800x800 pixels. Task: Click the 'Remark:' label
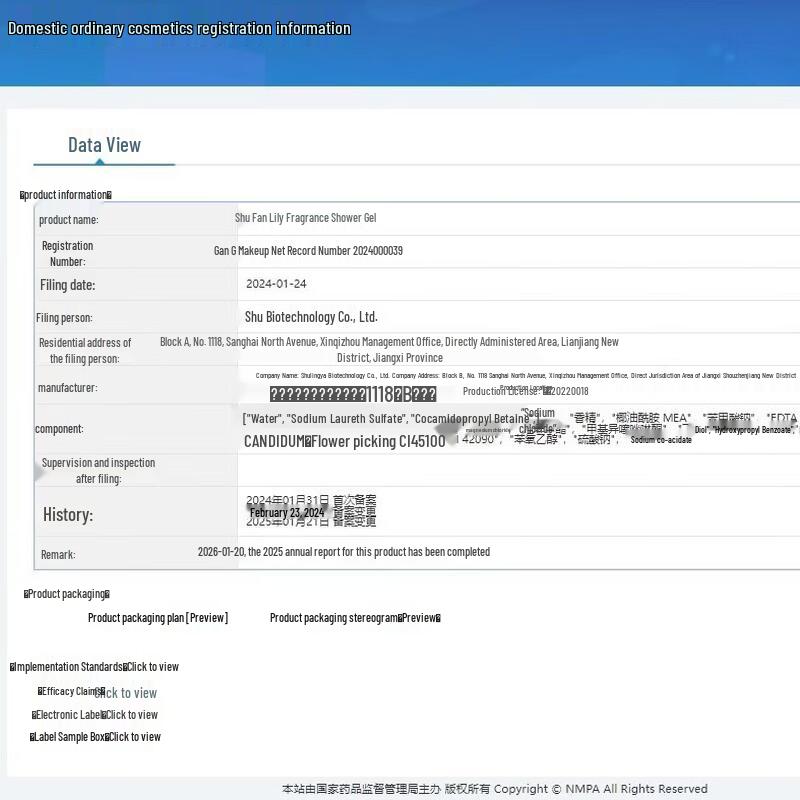tap(58, 555)
